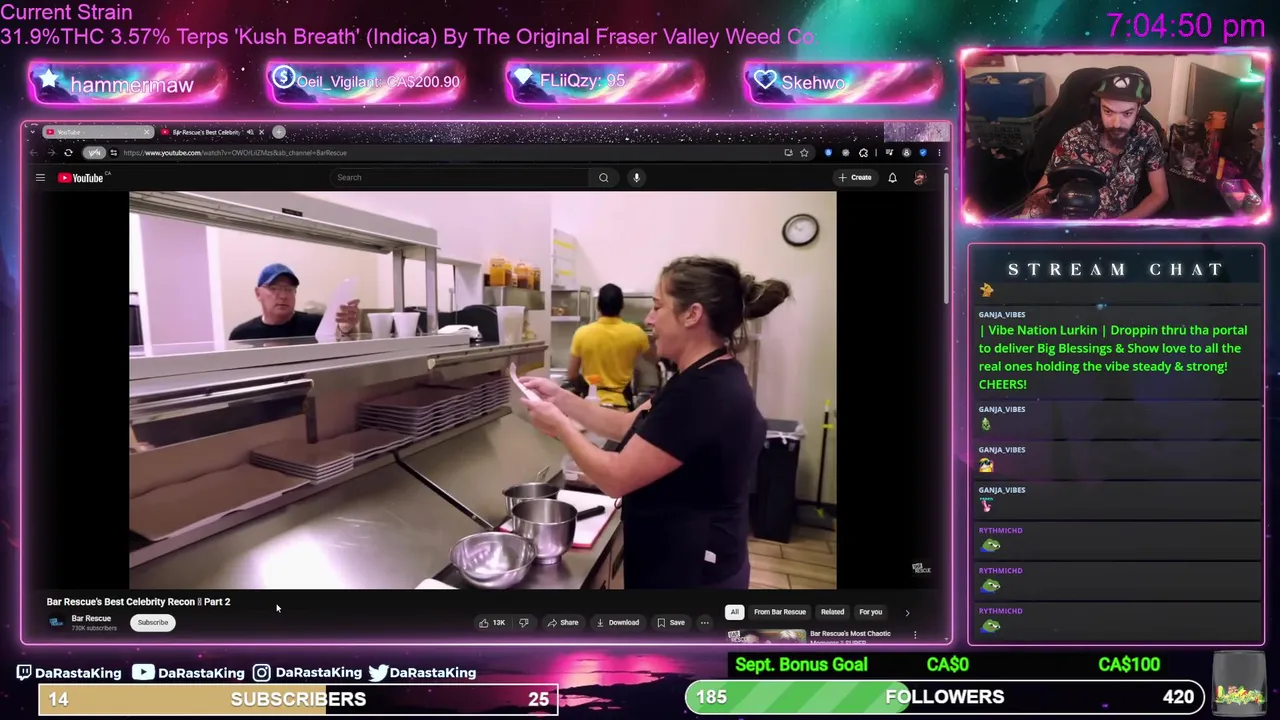
Task: Select the Related filter chip
Action: [x=832, y=612]
